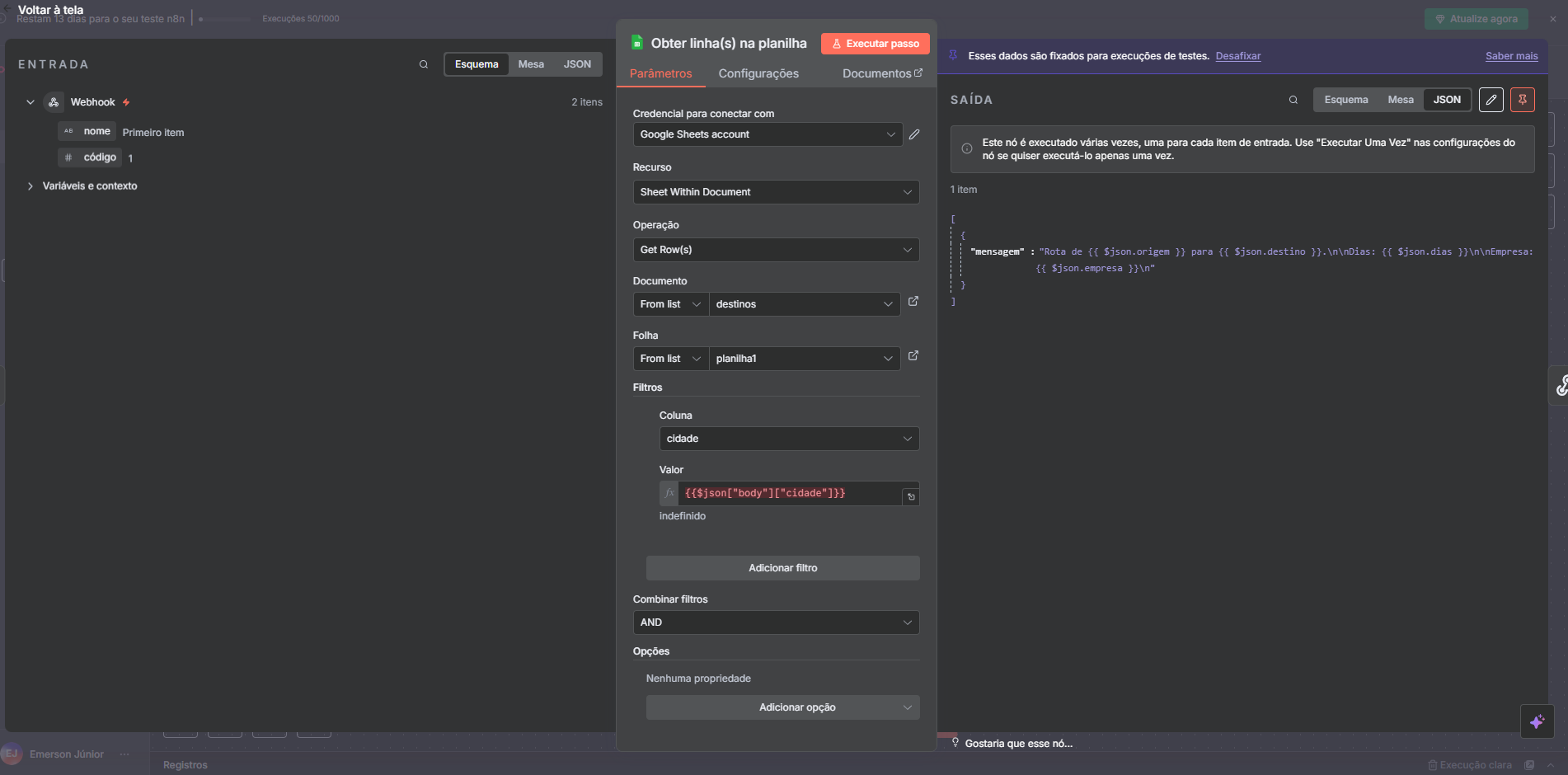The image size is (1568, 775).
Task: Open the Documento From list mode dropdown
Action: coord(671,304)
